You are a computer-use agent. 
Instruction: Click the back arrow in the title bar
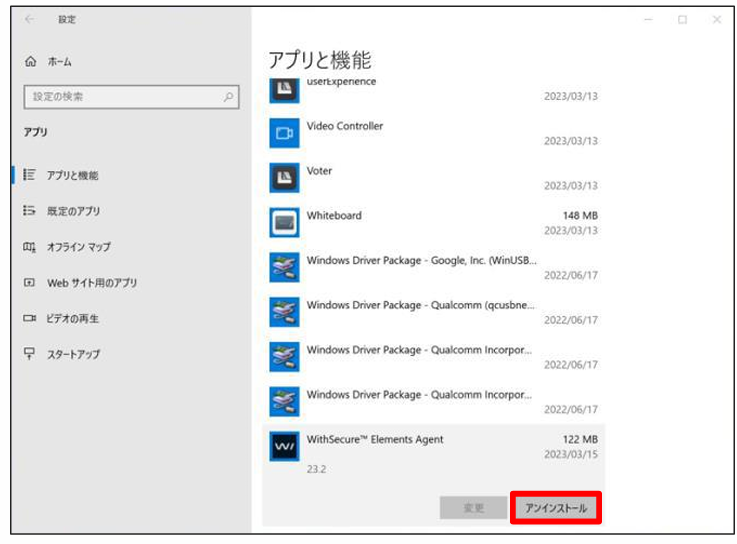30,19
